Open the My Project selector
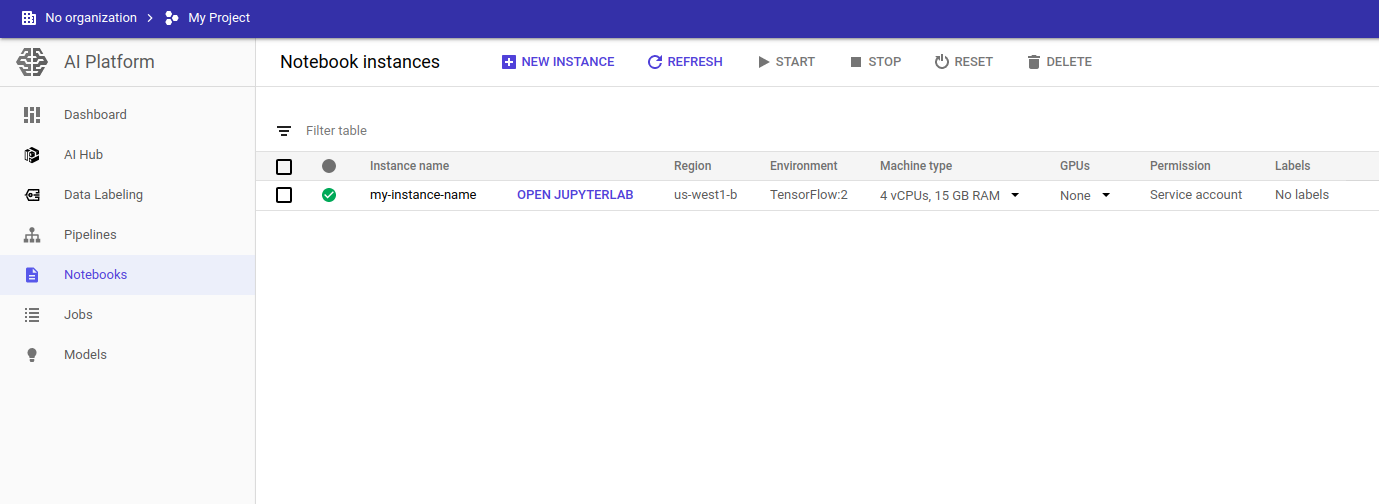Screen dimensions: 1379x504 [208, 18]
